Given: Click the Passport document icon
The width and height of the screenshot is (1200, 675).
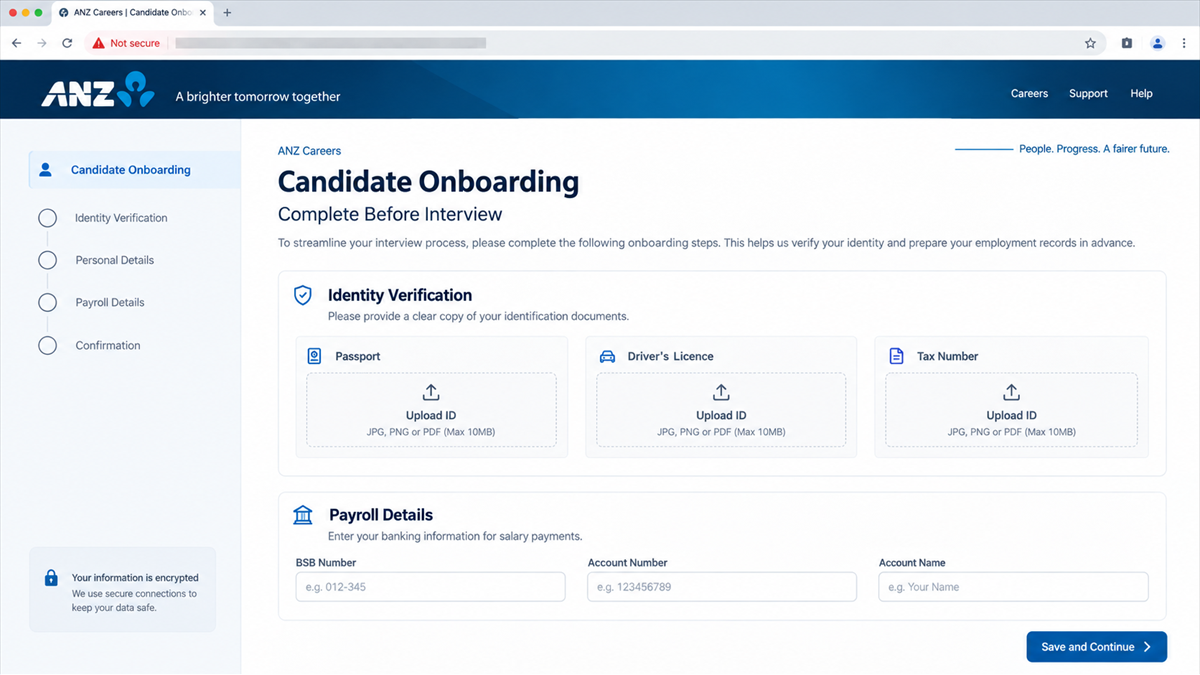Looking at the screenshot, I should click(x=314, y=356).
